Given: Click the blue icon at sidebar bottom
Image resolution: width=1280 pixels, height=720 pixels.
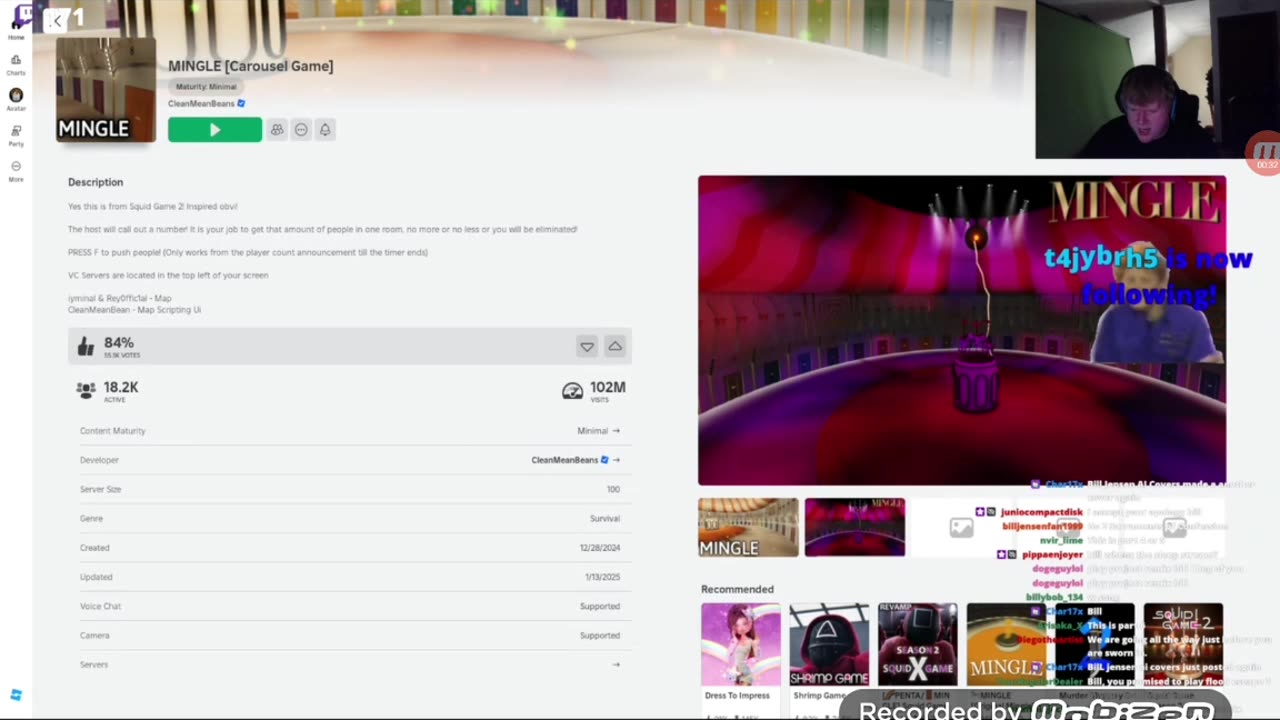Looking at the screenshot, I should [x=16, y=695].
